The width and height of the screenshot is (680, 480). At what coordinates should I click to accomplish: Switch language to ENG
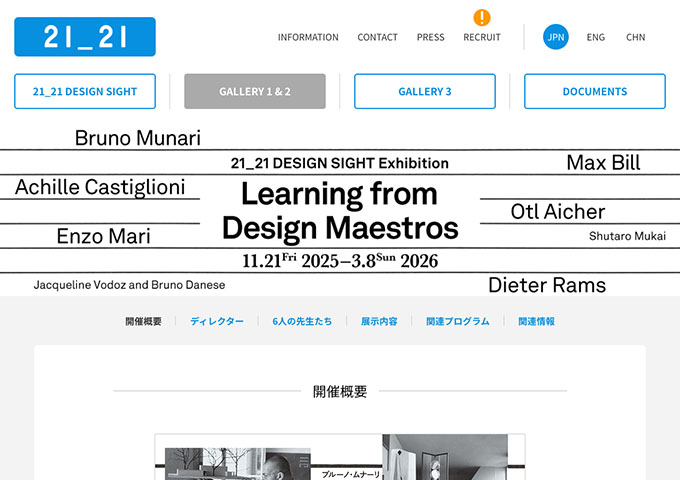(596, 37)
